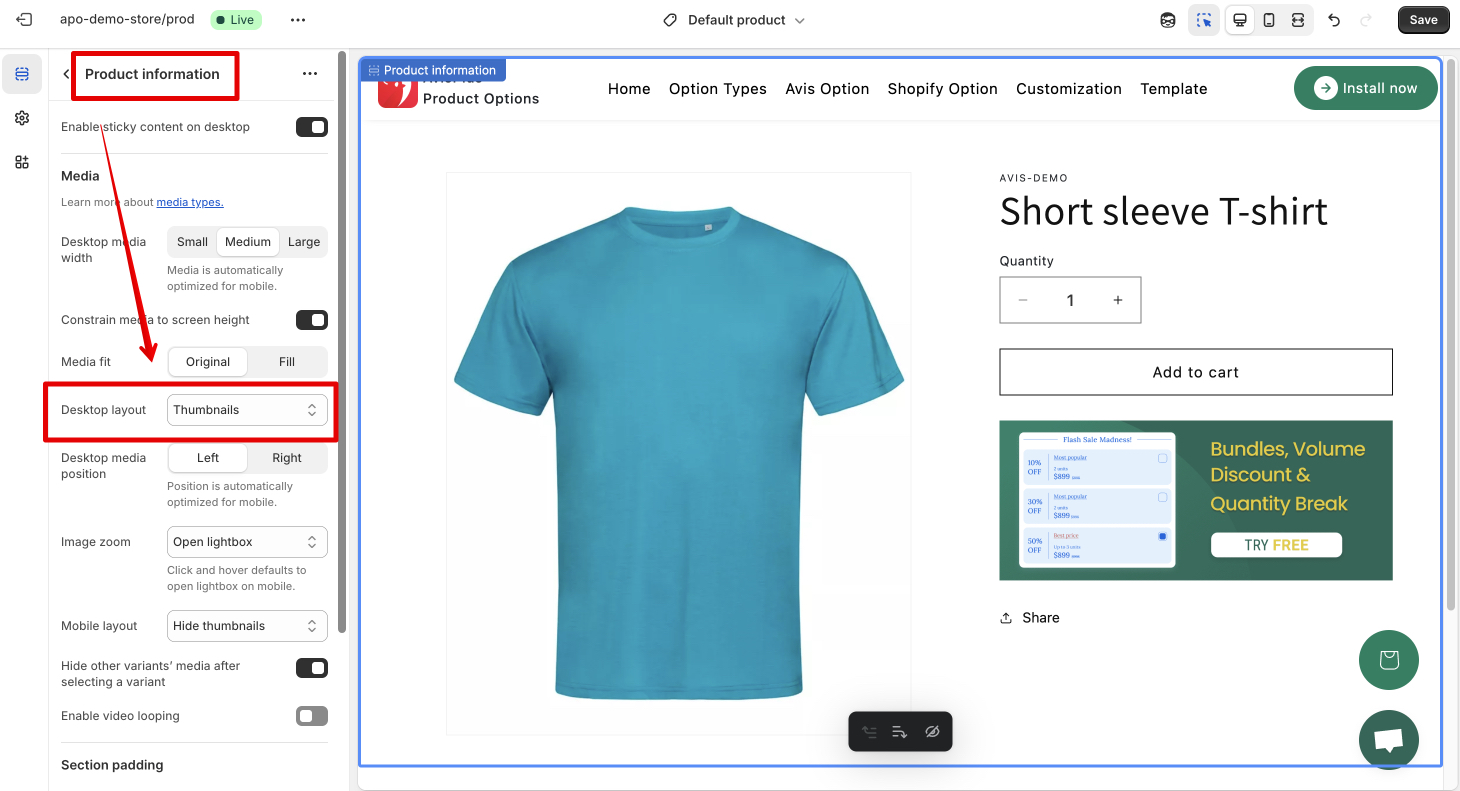Open the Image zoom dropdown
This screenshot has height=791, width=1460.
[x=247, y=542]
